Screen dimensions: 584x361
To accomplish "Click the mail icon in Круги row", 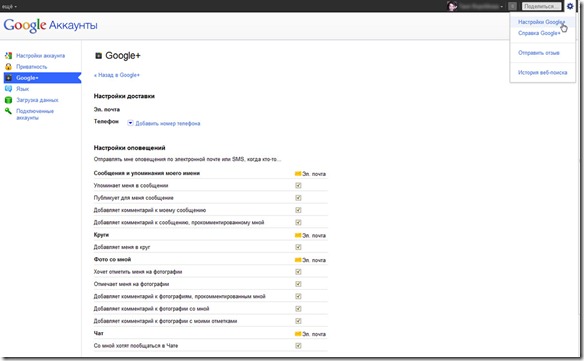I will click(x=298, y=235).
